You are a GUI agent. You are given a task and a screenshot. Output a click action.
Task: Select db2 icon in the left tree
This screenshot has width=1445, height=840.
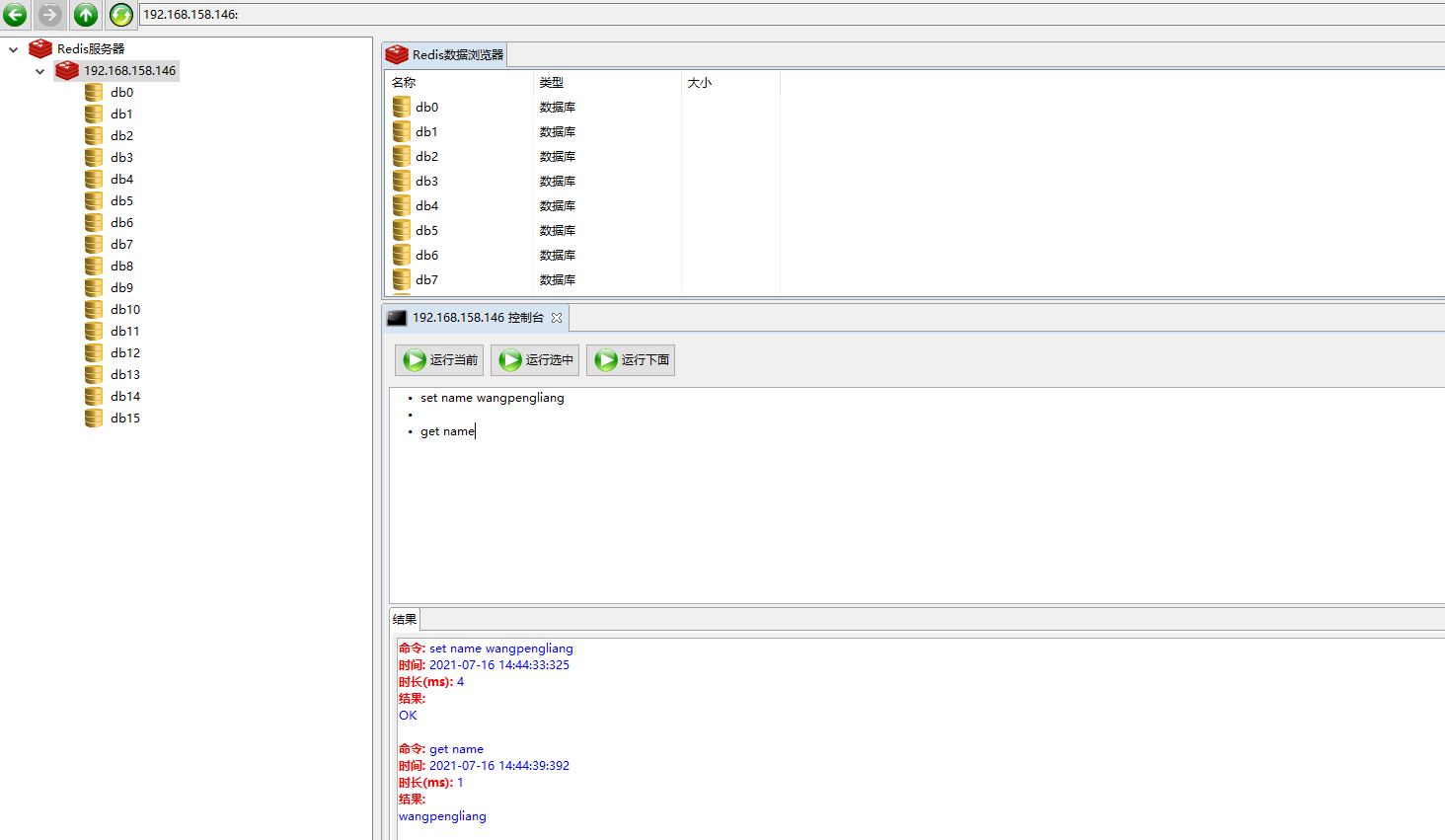[x=94, y=136]
